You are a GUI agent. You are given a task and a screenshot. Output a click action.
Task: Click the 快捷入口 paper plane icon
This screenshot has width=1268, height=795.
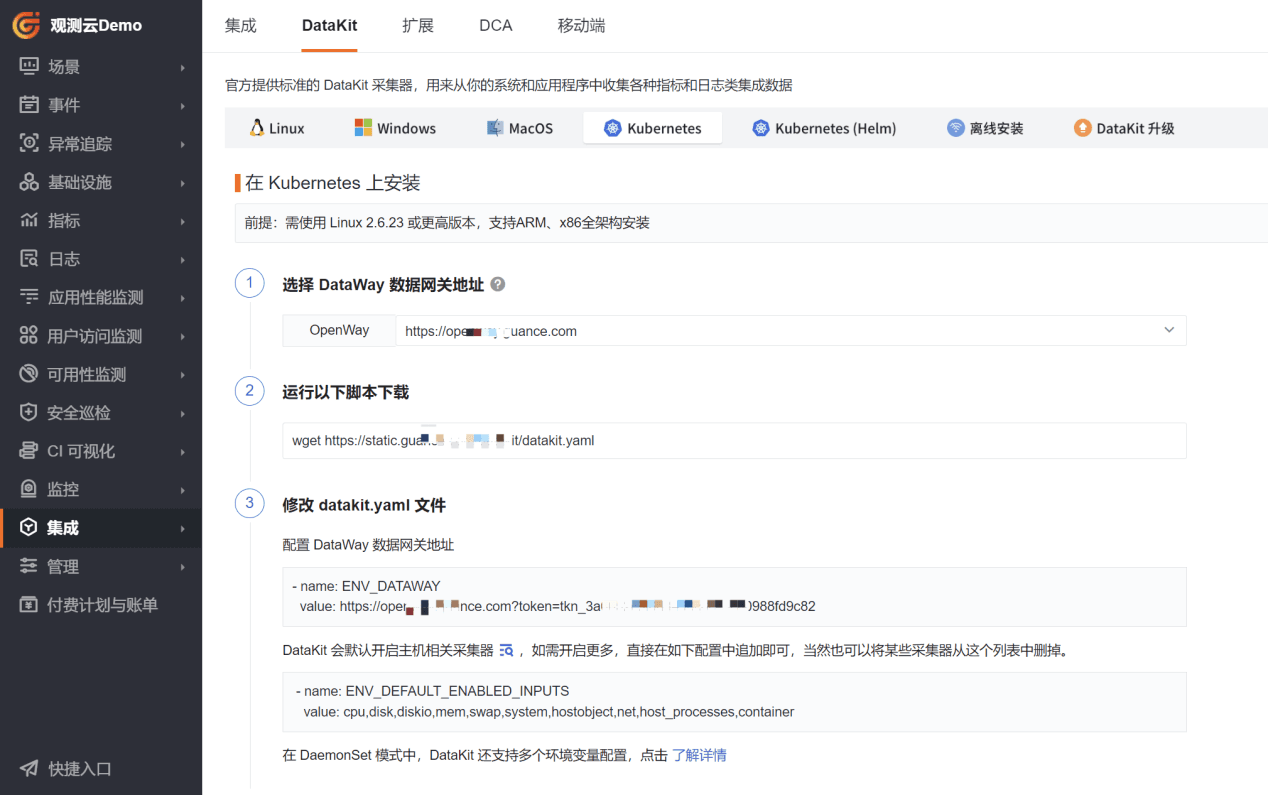click(x=29, y=769)
